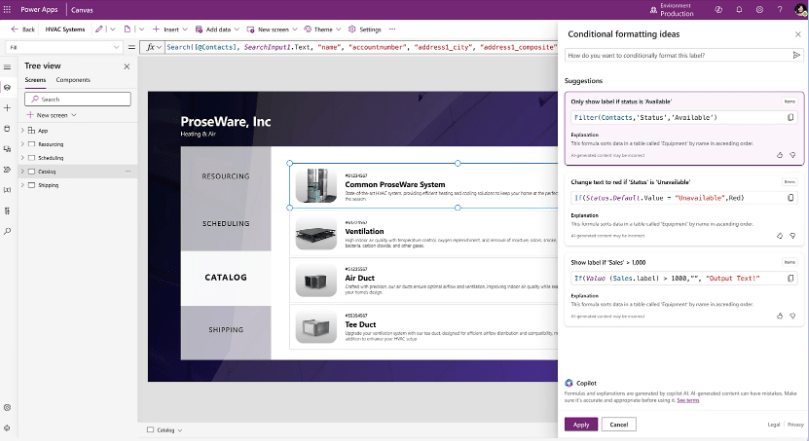Click into the Search formula bar
The height and width of the screenshot is (441, 809).
[x=361, y=47]
